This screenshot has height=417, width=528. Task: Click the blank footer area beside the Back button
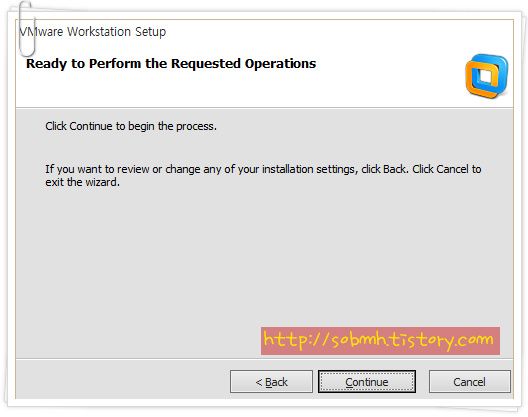tap(121, 381)
